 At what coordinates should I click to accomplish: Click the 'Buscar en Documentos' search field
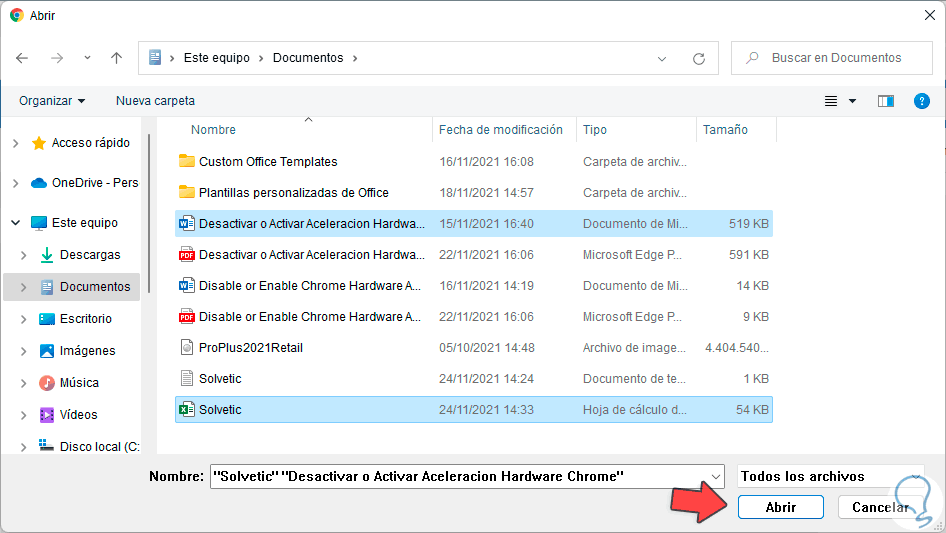click(831, 58)
